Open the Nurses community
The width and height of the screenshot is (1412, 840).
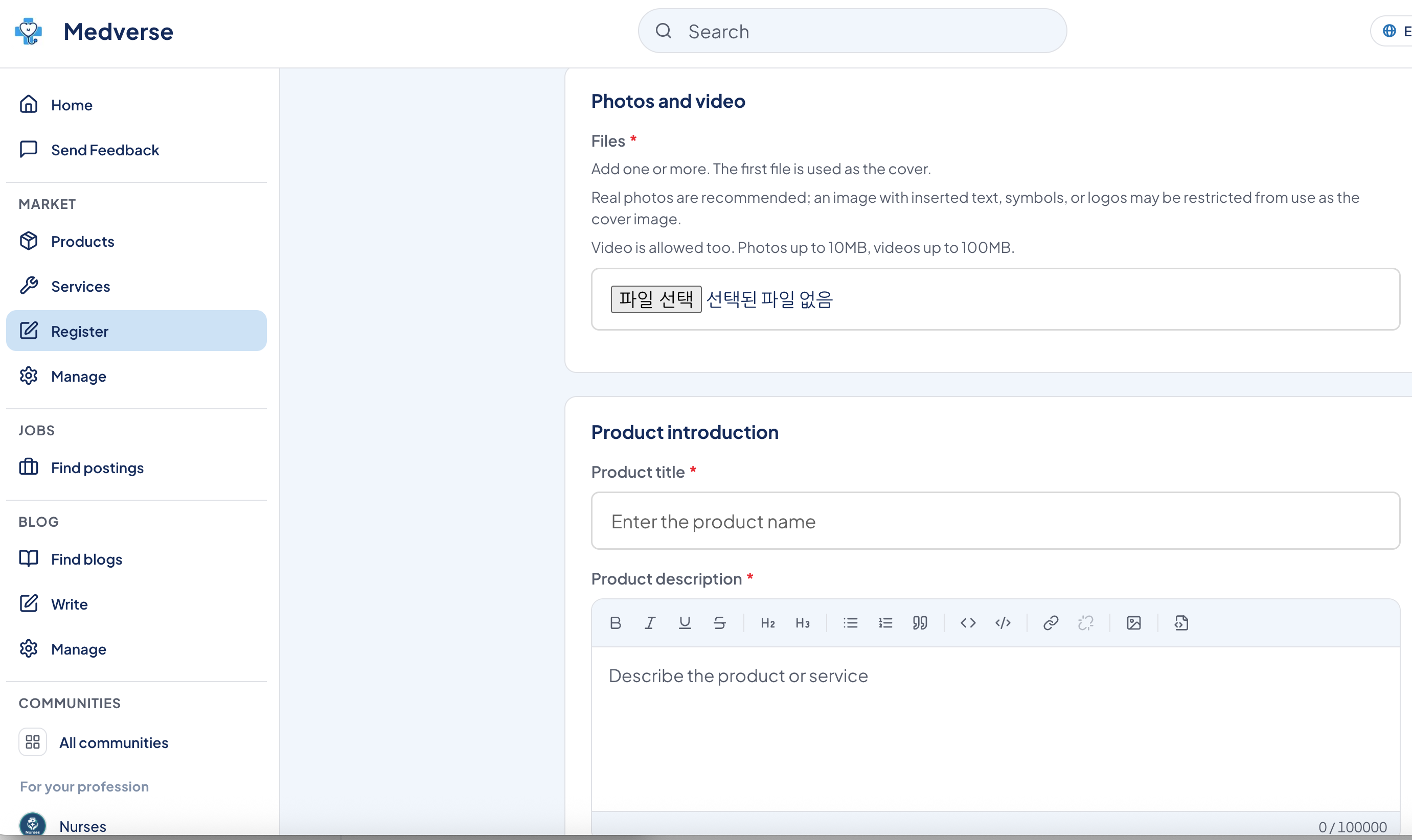point(136,826)
